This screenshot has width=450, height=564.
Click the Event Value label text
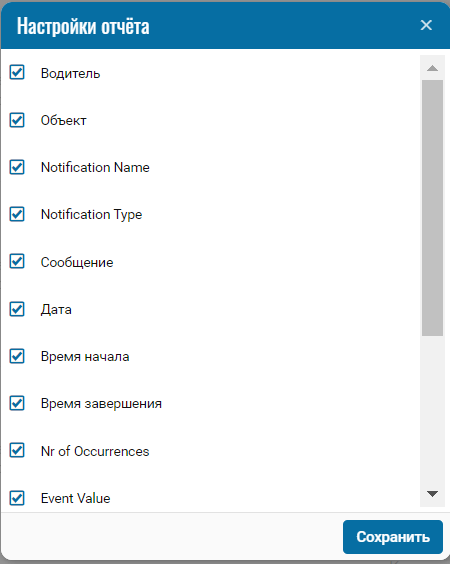76,498
